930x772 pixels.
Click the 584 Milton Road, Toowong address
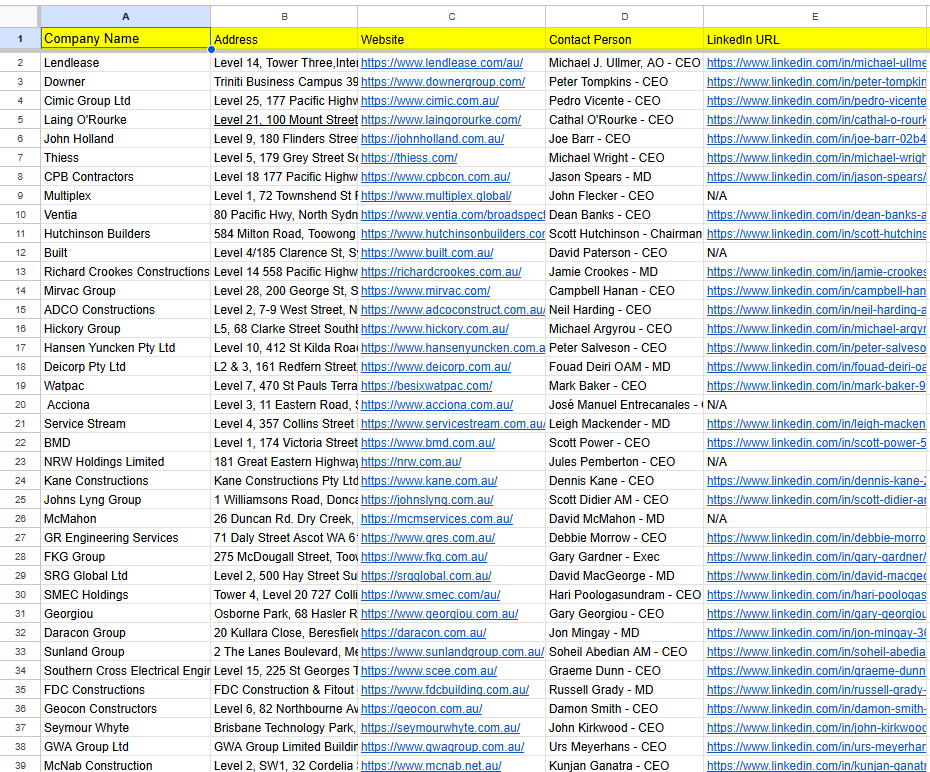pos(284,234)
